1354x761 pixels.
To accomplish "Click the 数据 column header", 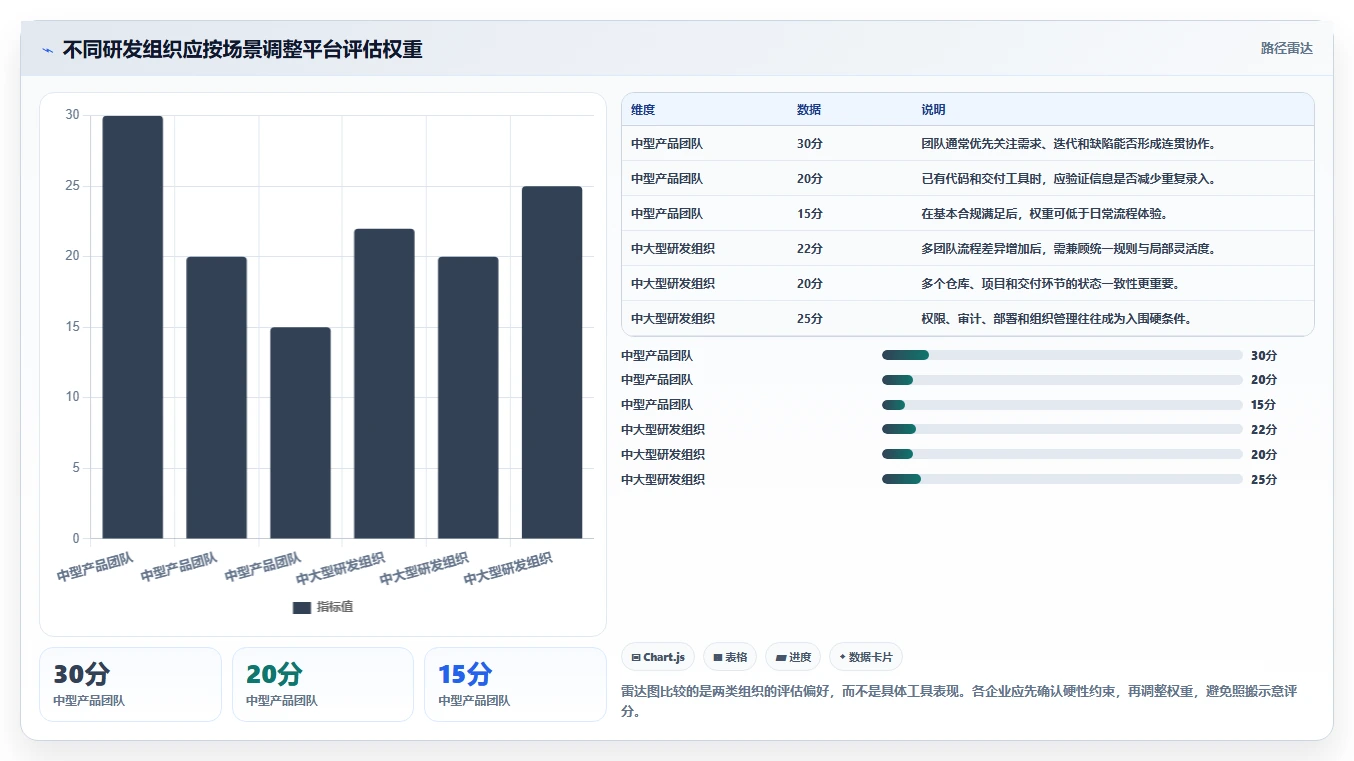I will (x=809, y=110).
